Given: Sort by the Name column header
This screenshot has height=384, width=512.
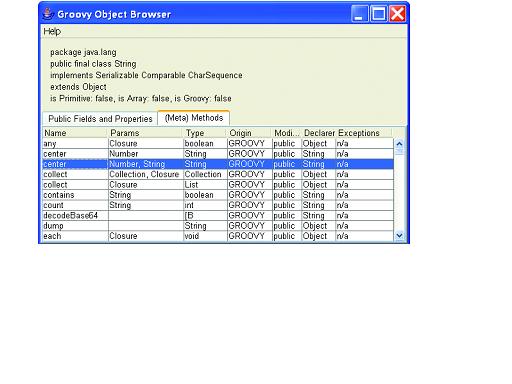Looking at the screenshot, I should click(x=75, y=133).
